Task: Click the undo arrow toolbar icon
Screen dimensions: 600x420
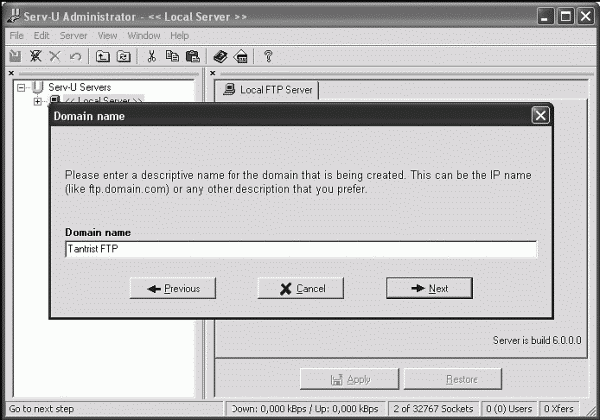Action: point(75,57)
